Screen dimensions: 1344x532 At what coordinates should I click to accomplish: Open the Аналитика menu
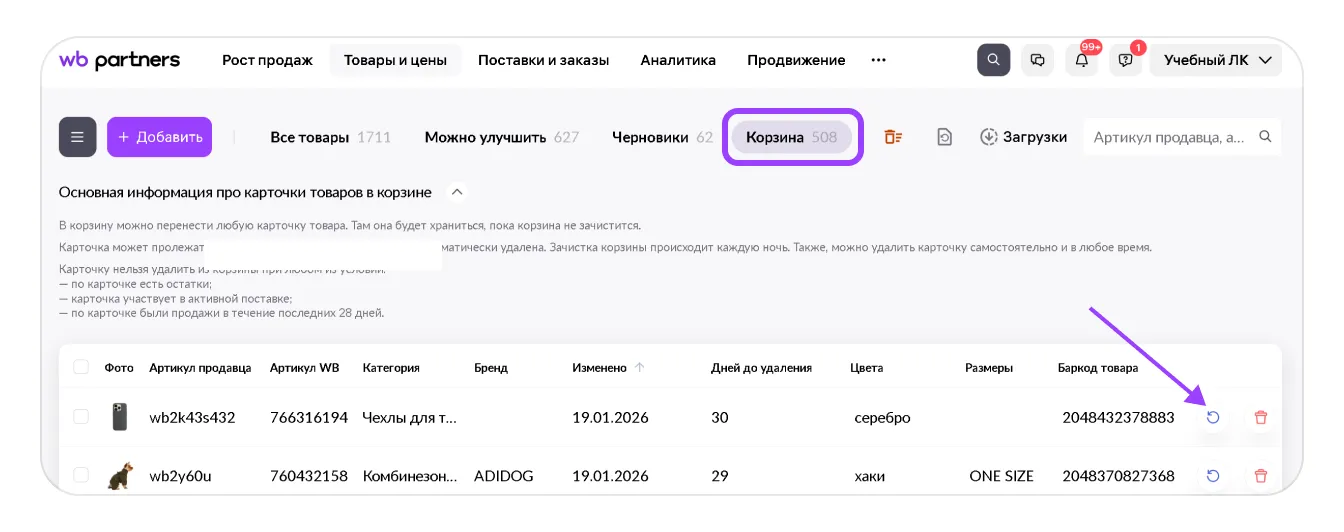678,60
